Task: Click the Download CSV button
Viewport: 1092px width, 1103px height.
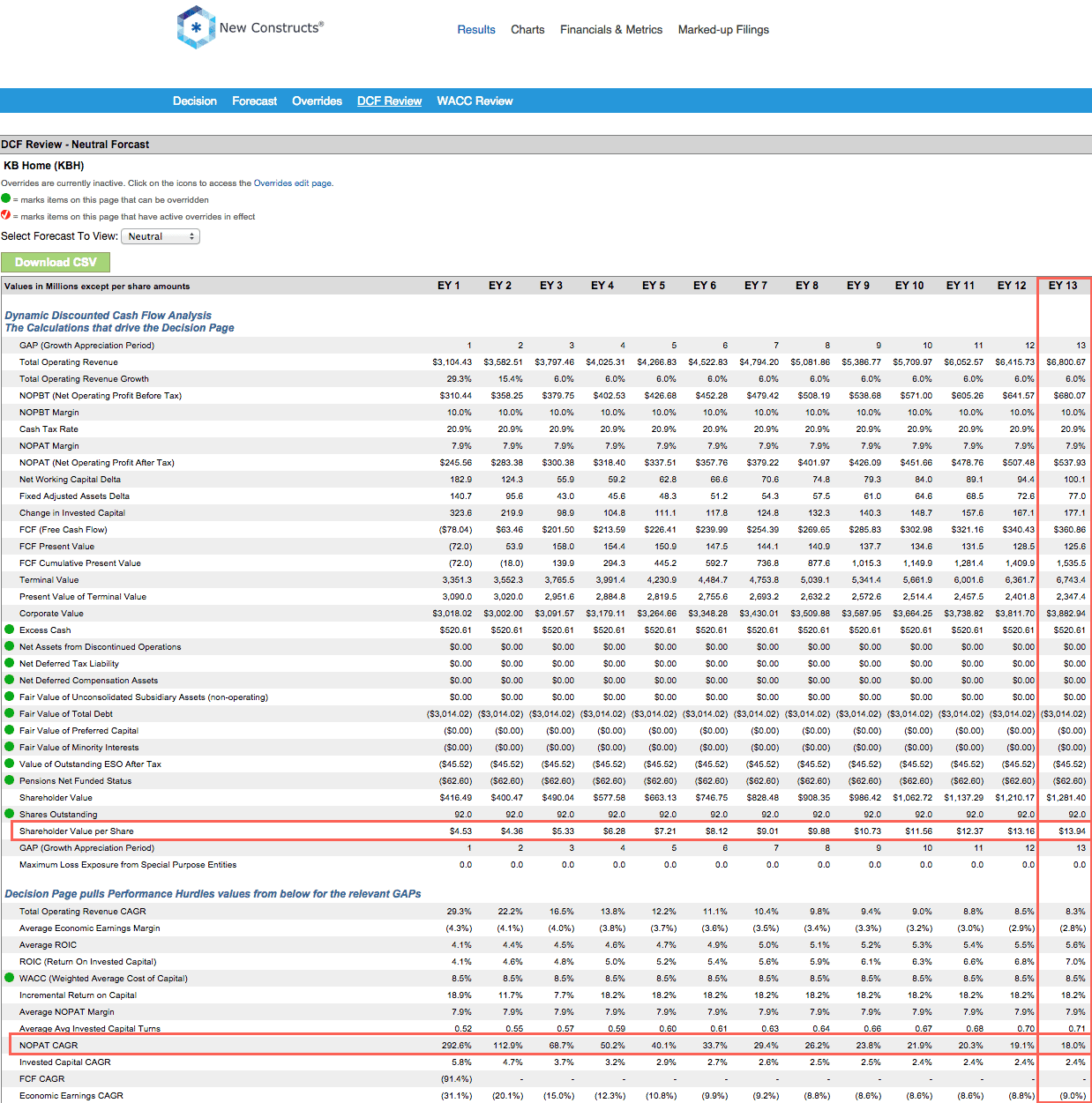Action: coord(56,262)
